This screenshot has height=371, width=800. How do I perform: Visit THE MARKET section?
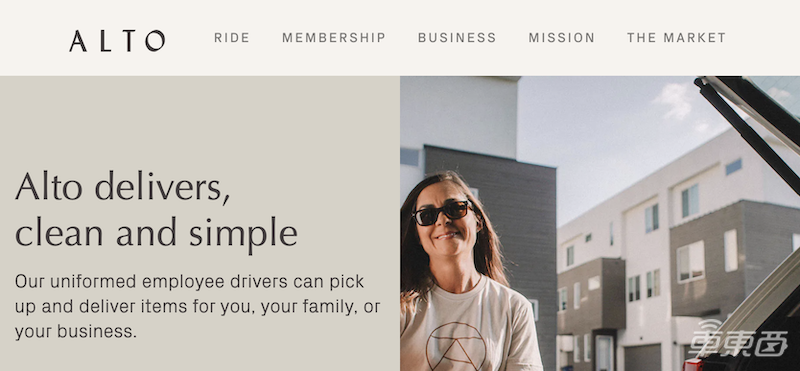coord(676,38)
